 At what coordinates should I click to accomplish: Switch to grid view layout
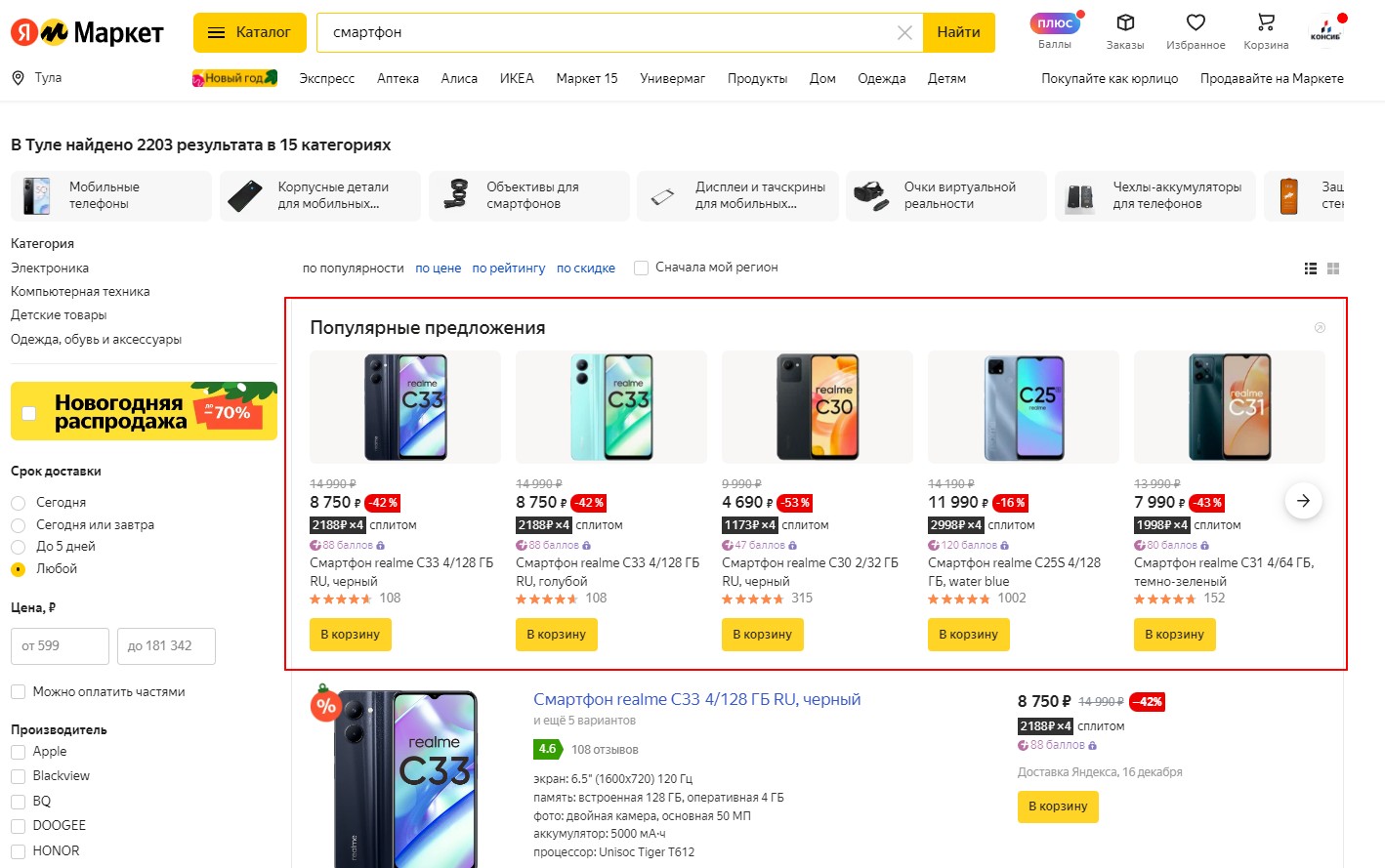pyautogui.click(x=1333, y=269)
